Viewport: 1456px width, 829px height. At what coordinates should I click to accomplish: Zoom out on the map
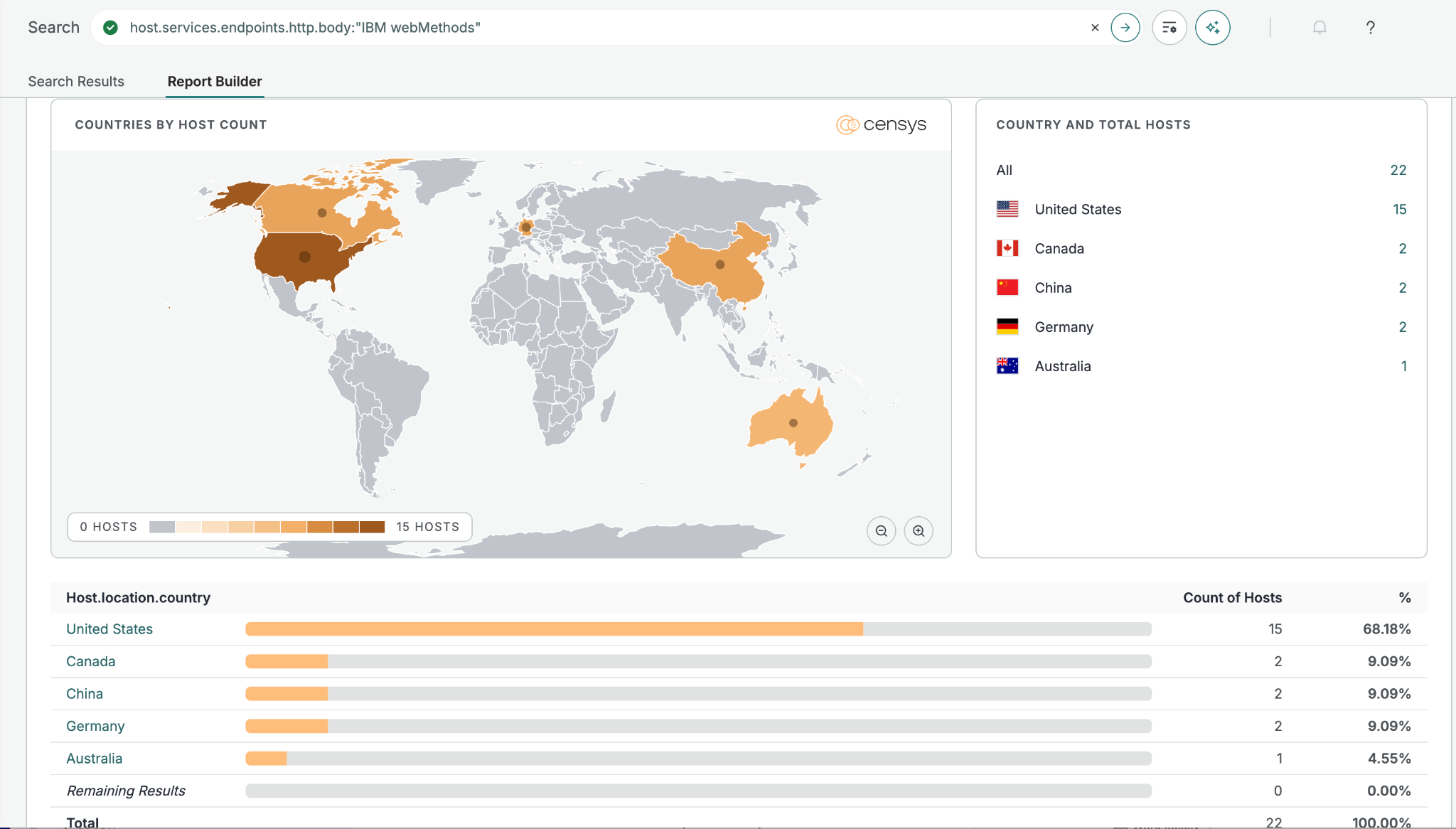[x=882, y=531]
